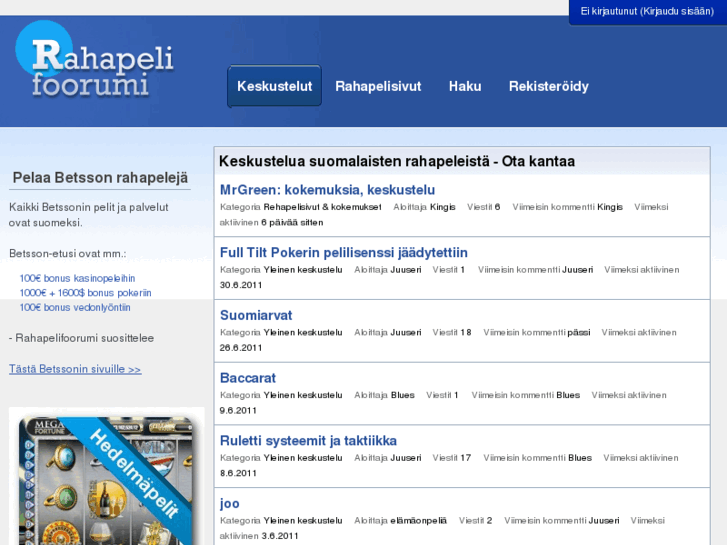Click starter Kingis in the MrGreen row

(443, 207)
